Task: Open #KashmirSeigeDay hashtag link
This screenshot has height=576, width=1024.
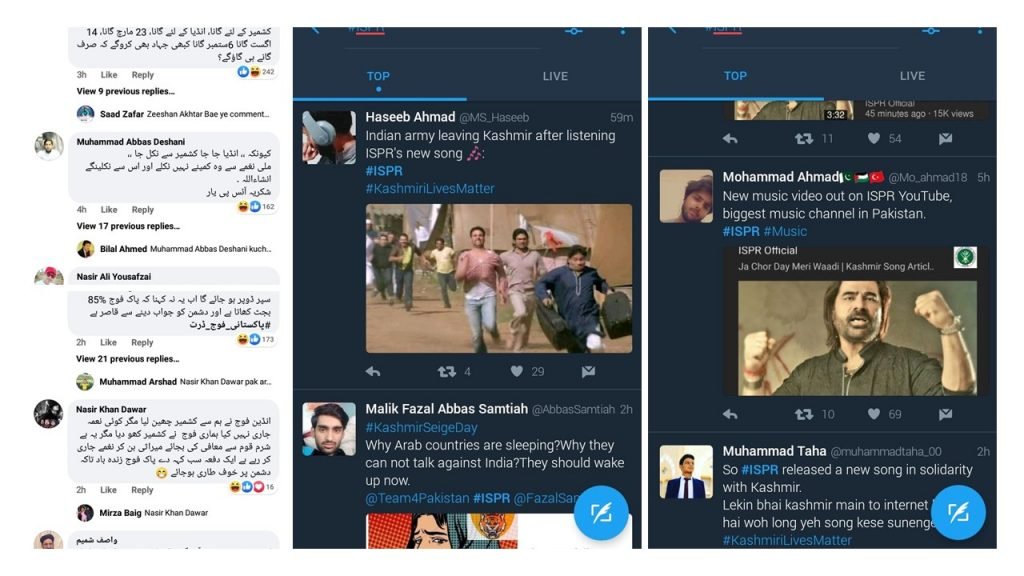Action: [x=421, y=428]
